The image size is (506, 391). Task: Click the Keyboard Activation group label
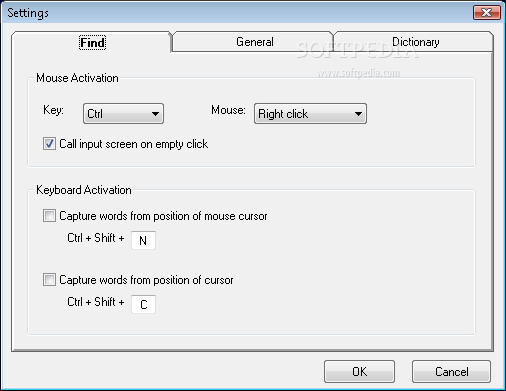(x=84, y=190)
